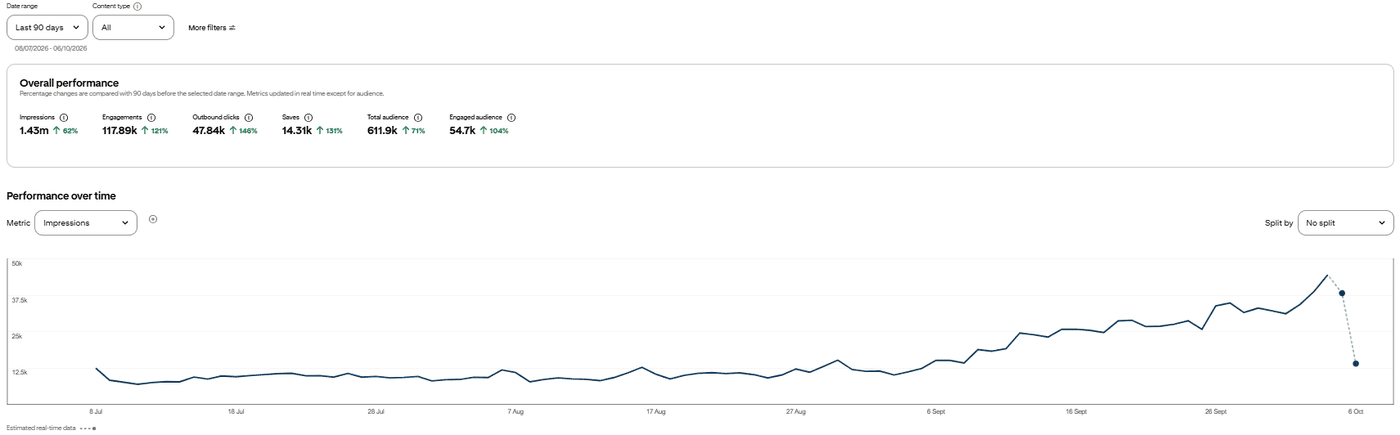Click the info icon next to Saves
This screenshot has height=435, width=1400.
click(x=308, y=117)
